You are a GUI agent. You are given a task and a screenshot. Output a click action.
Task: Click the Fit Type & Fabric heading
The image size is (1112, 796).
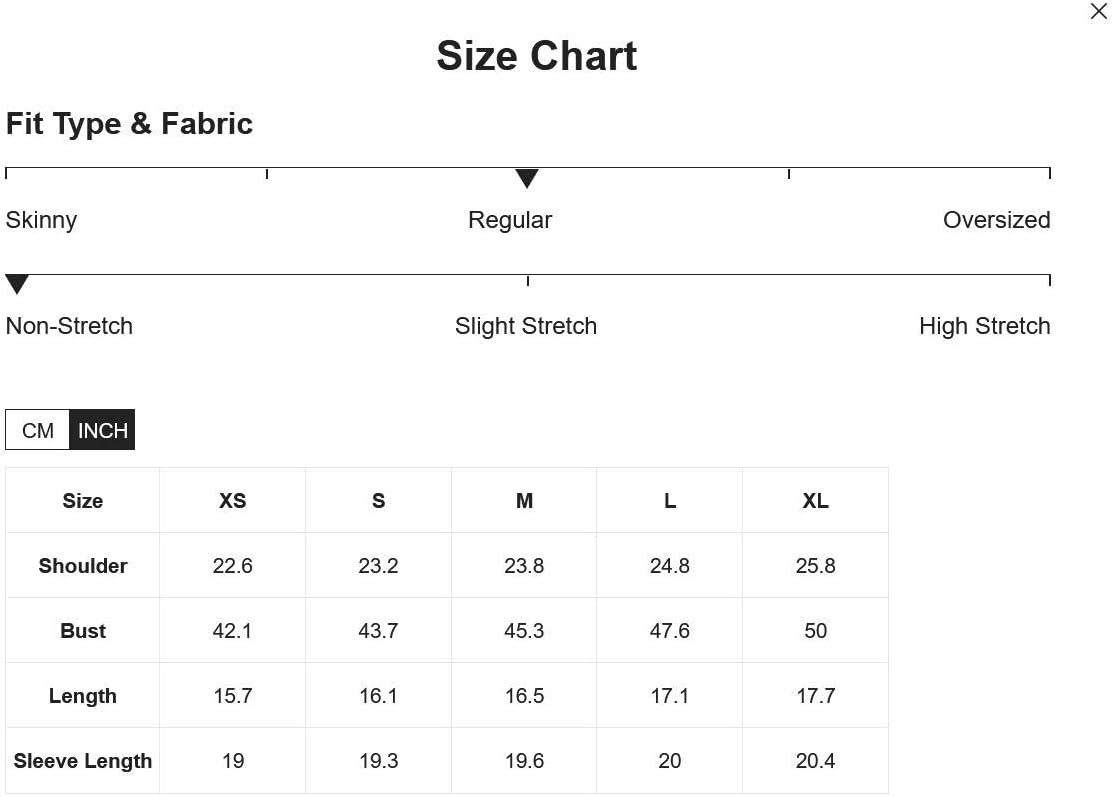[129, 124]
